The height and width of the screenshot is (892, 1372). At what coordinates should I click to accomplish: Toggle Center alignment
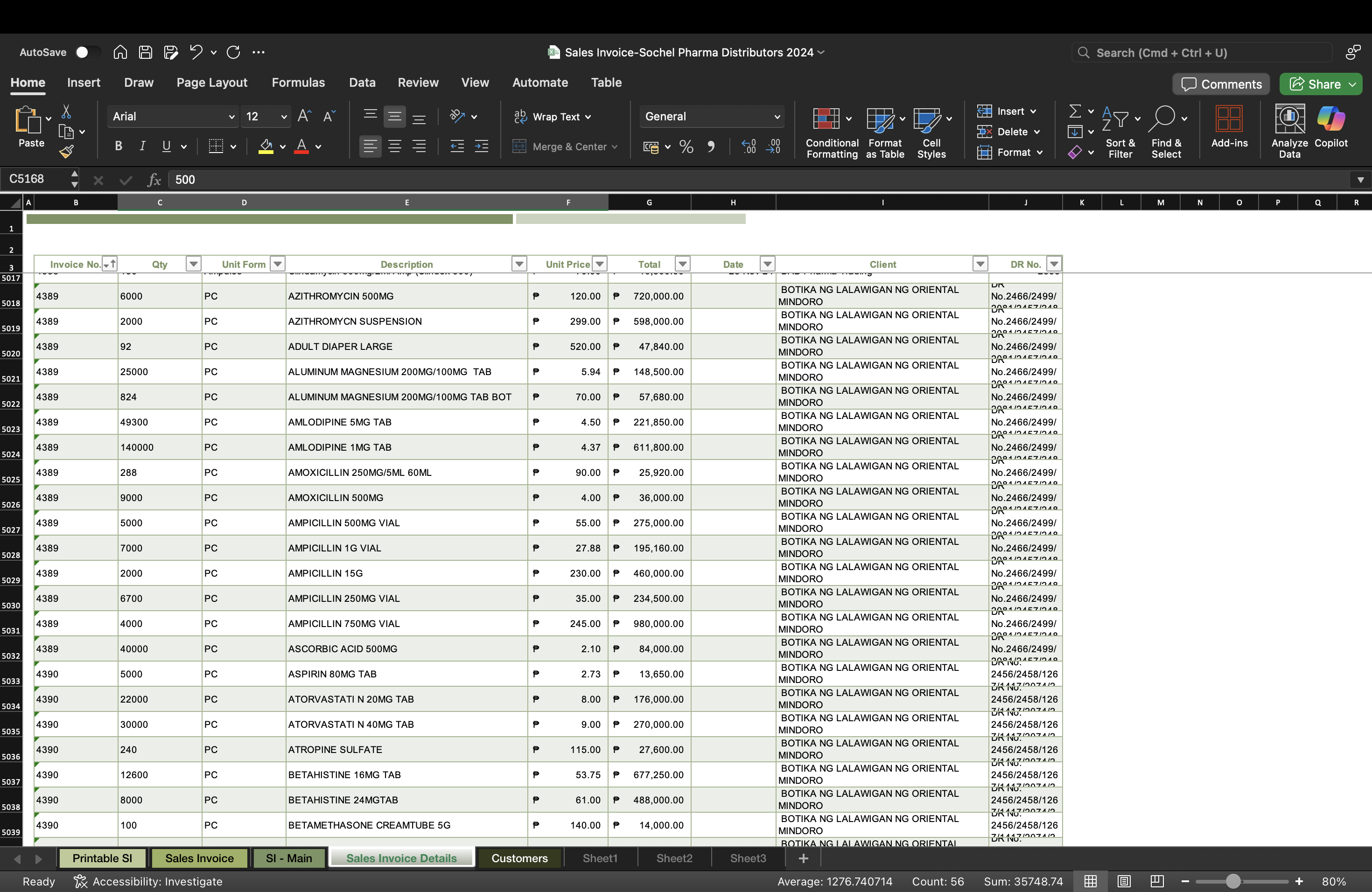395,146
